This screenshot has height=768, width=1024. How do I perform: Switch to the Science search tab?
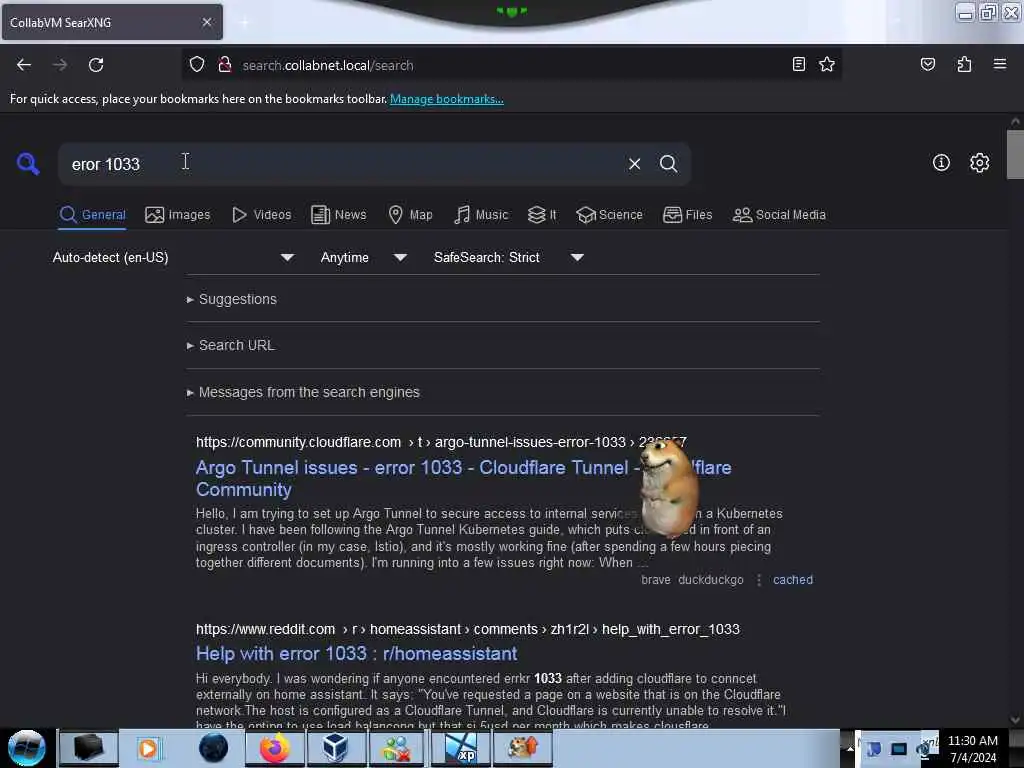[609, 215]
